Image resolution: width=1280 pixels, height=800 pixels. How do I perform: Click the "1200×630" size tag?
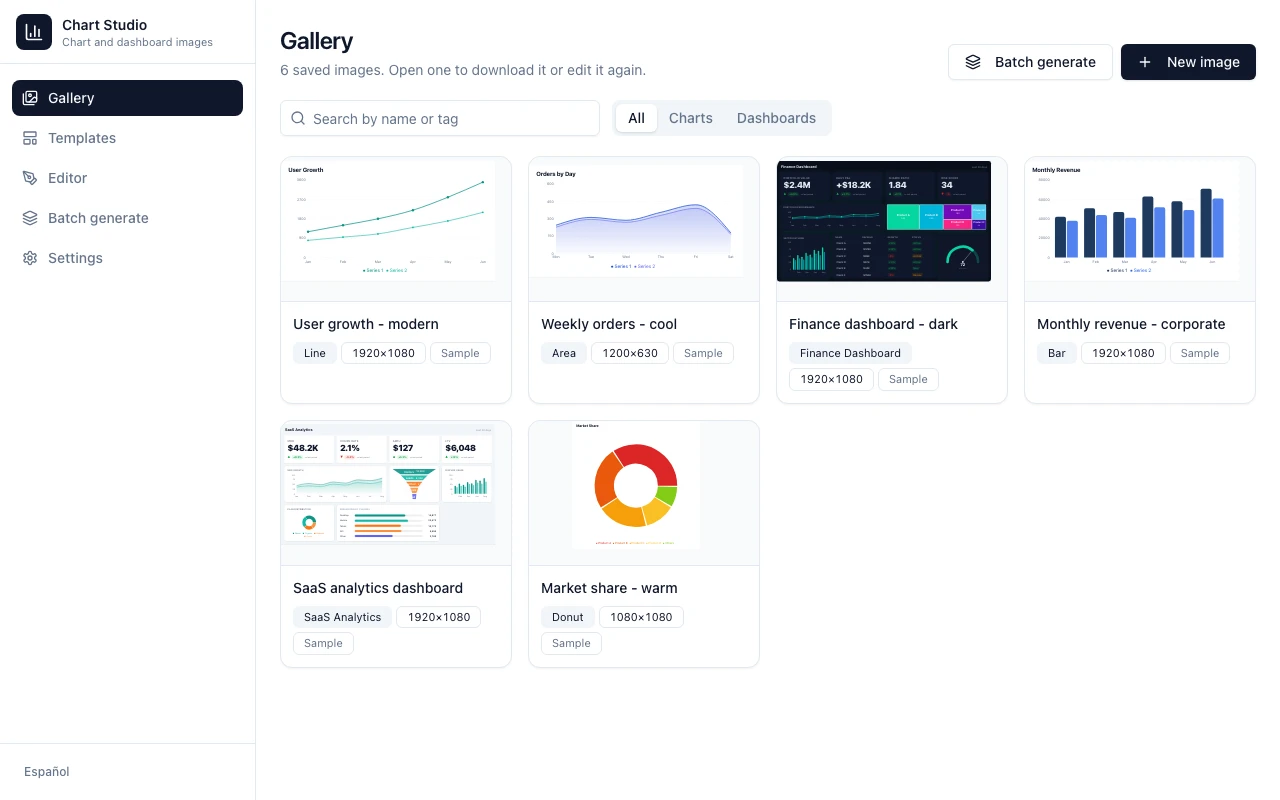630,353
